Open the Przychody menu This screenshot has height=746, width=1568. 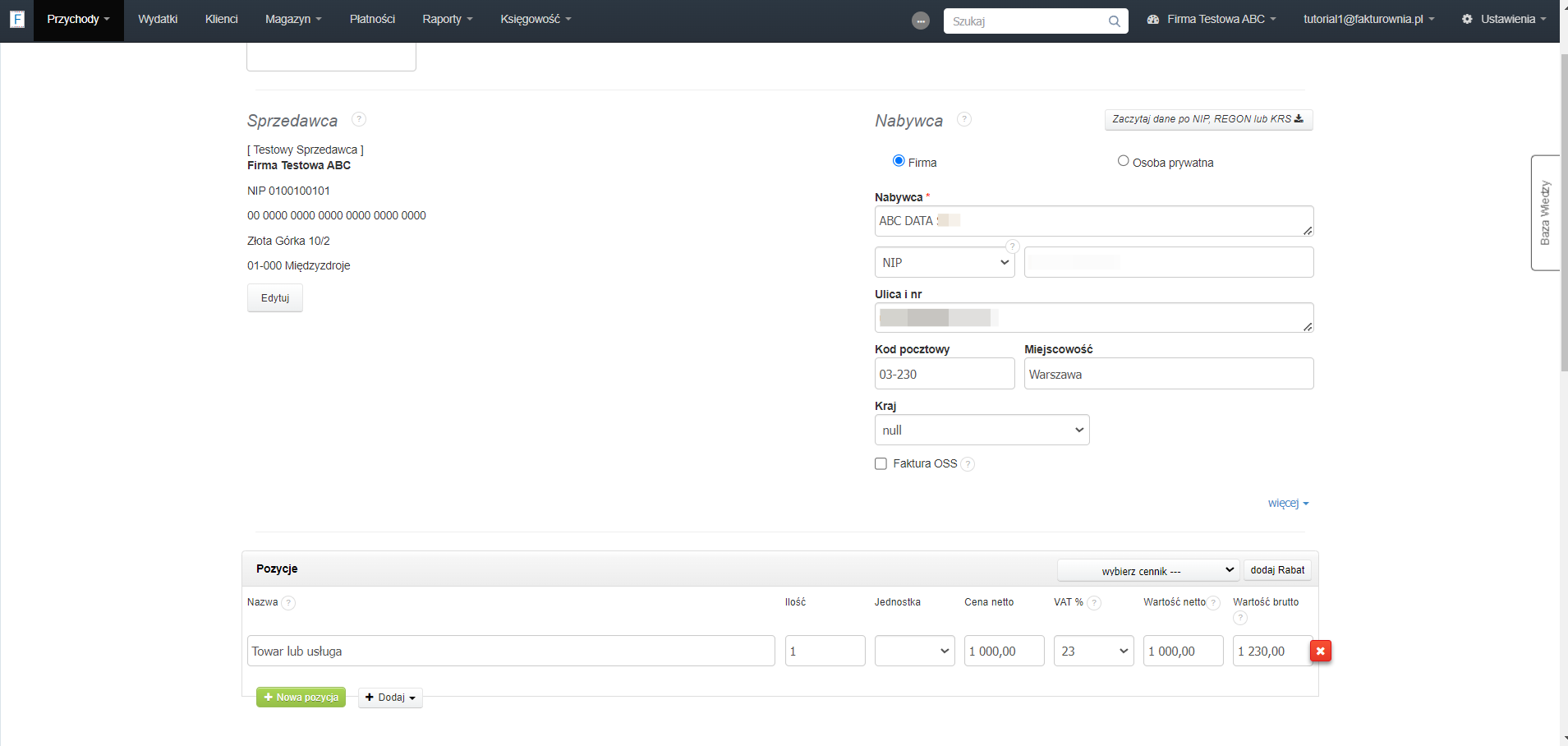(x=78, y=19)
